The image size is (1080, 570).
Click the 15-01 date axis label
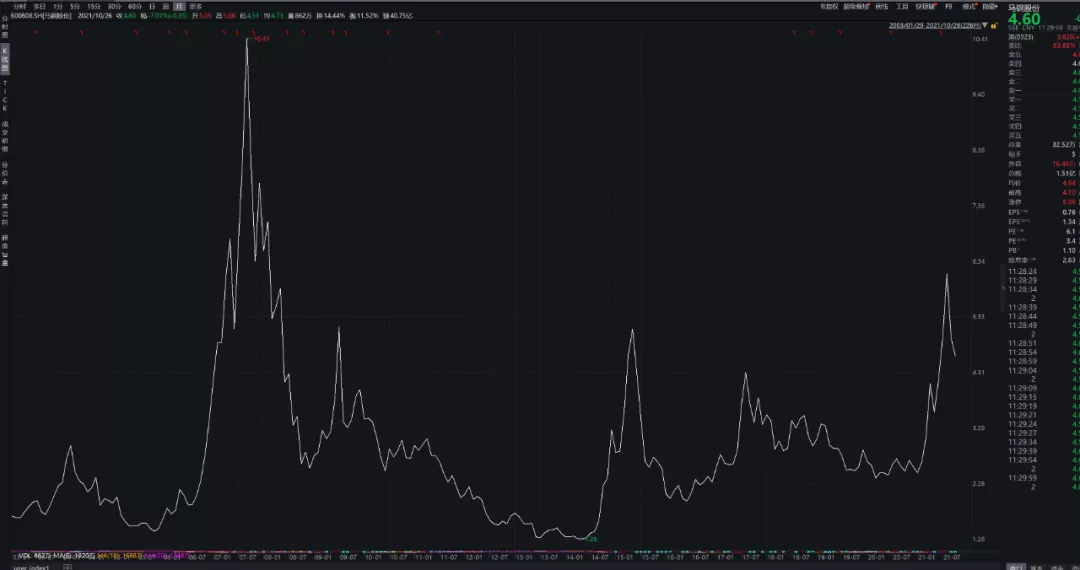click(624, 557)
